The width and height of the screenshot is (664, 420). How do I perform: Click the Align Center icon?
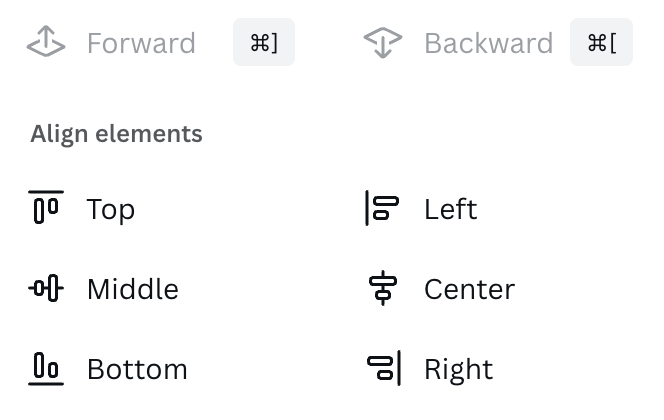pos(383,288)
